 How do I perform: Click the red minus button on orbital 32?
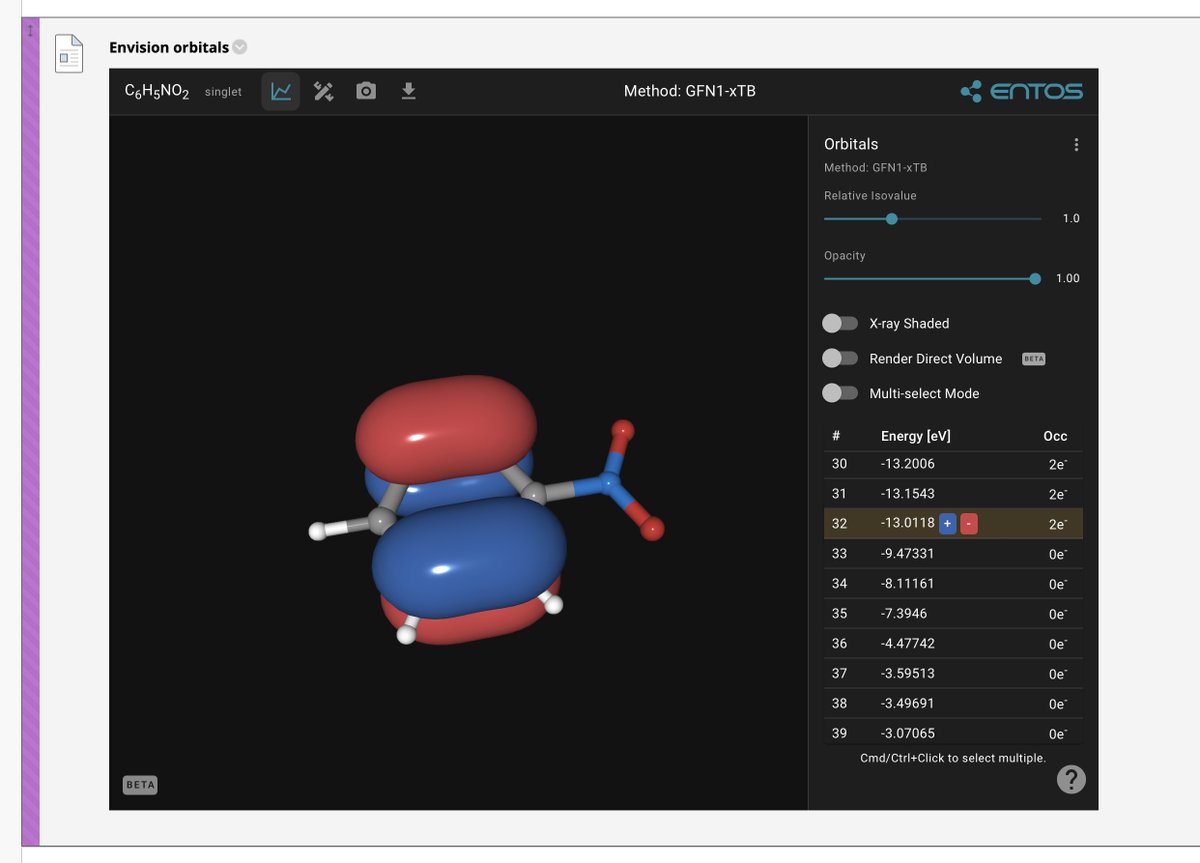click(x=966, y=523)
